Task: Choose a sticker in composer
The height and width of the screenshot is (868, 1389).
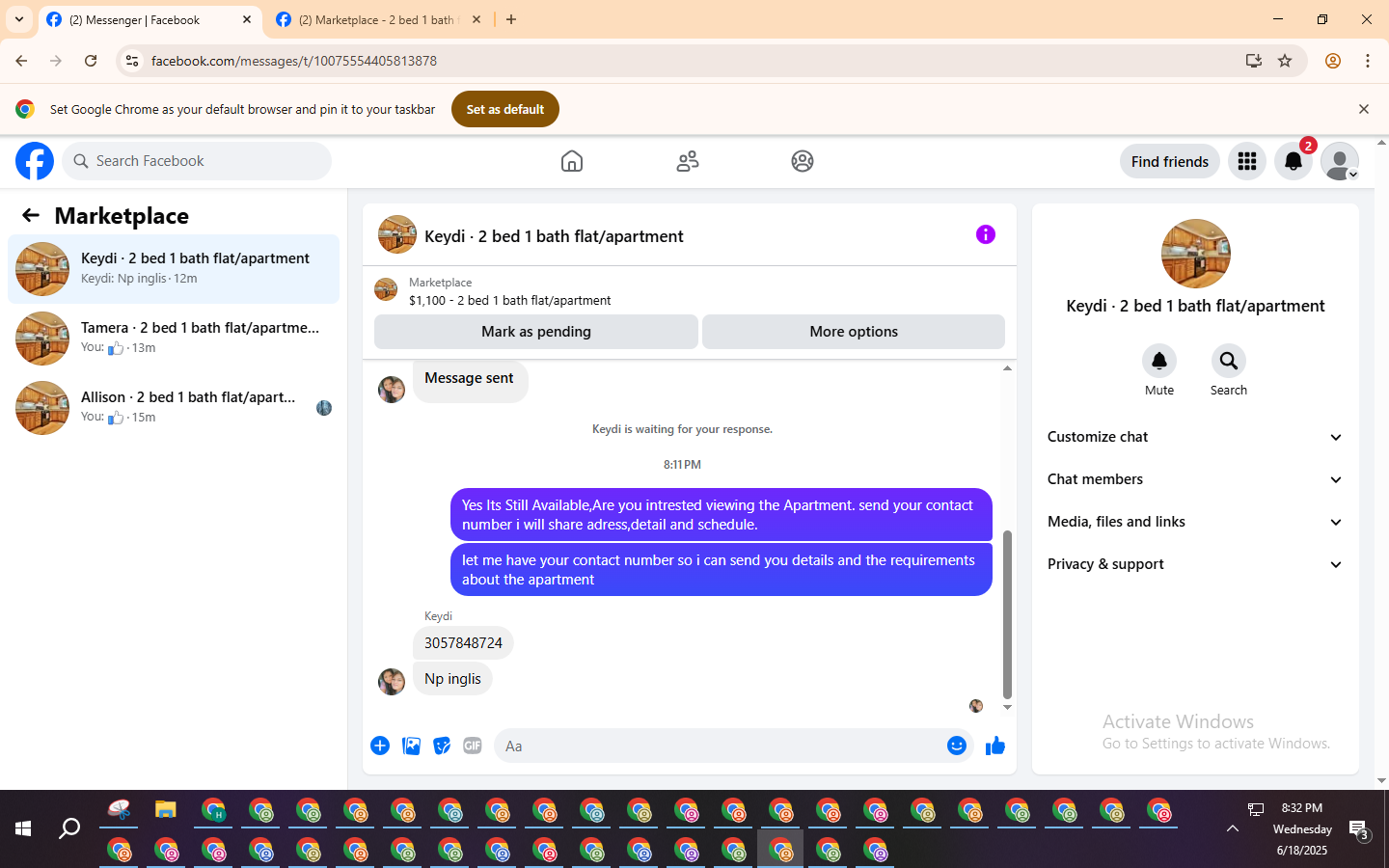Action: tap(442, 746)
